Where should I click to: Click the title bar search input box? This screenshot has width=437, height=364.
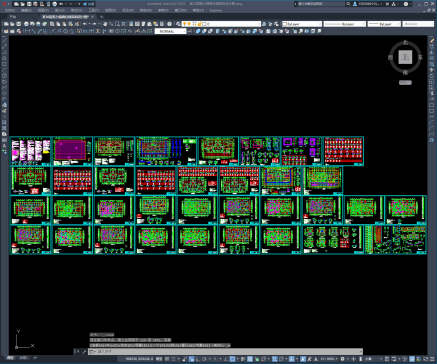click(x=320, y=4)
